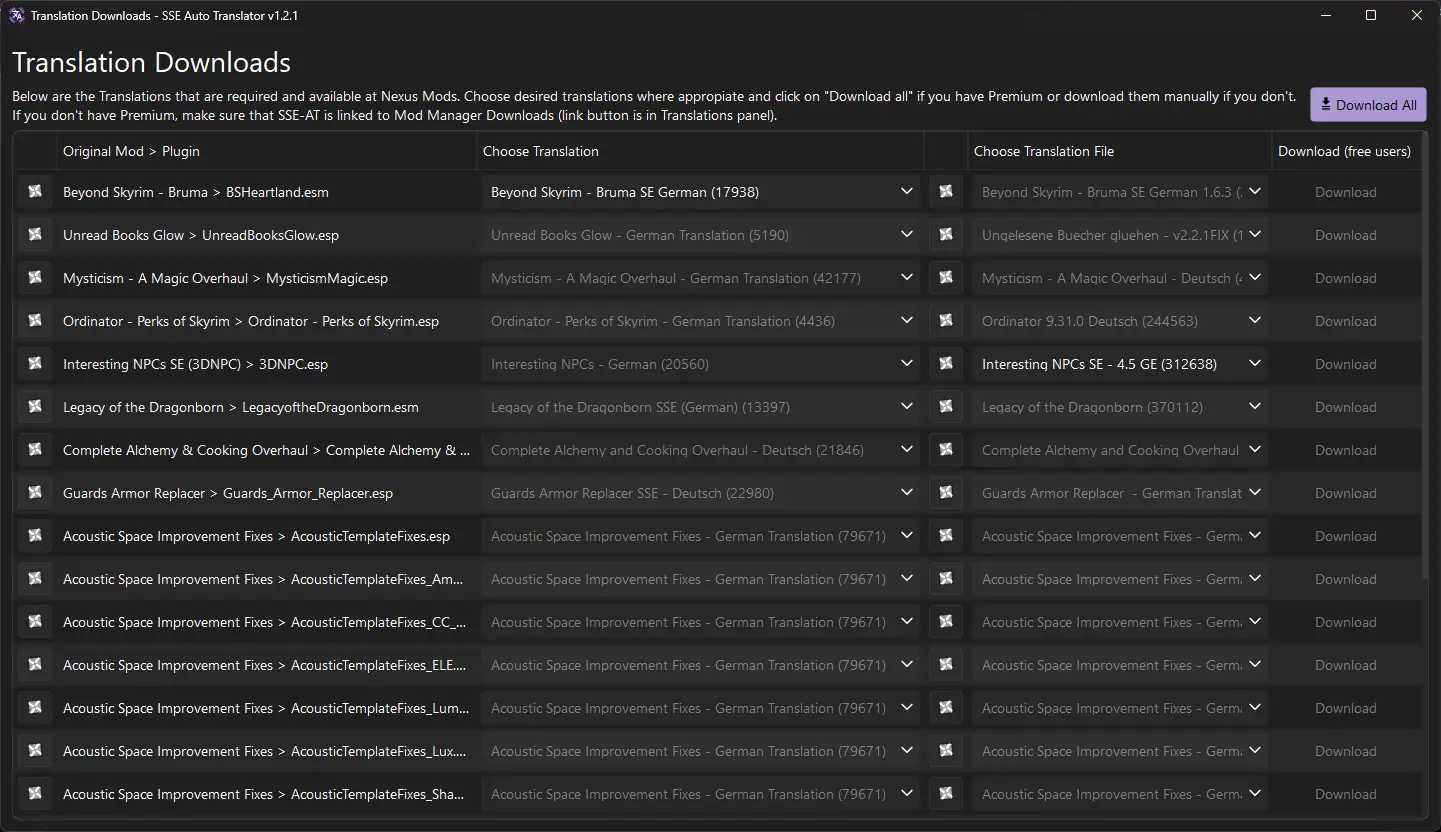This screenshot has height=832, width=1441.
Task: Expand Mysticism - German Translation (42177) translation dropdown
Action: pyautogui.click(x=701, y=278)
